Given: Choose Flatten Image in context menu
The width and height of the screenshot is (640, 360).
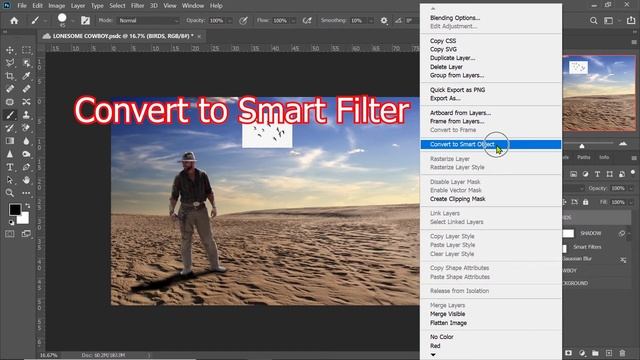Looking at the screenshot, I should pyautogui.click(x=448, y=323).
